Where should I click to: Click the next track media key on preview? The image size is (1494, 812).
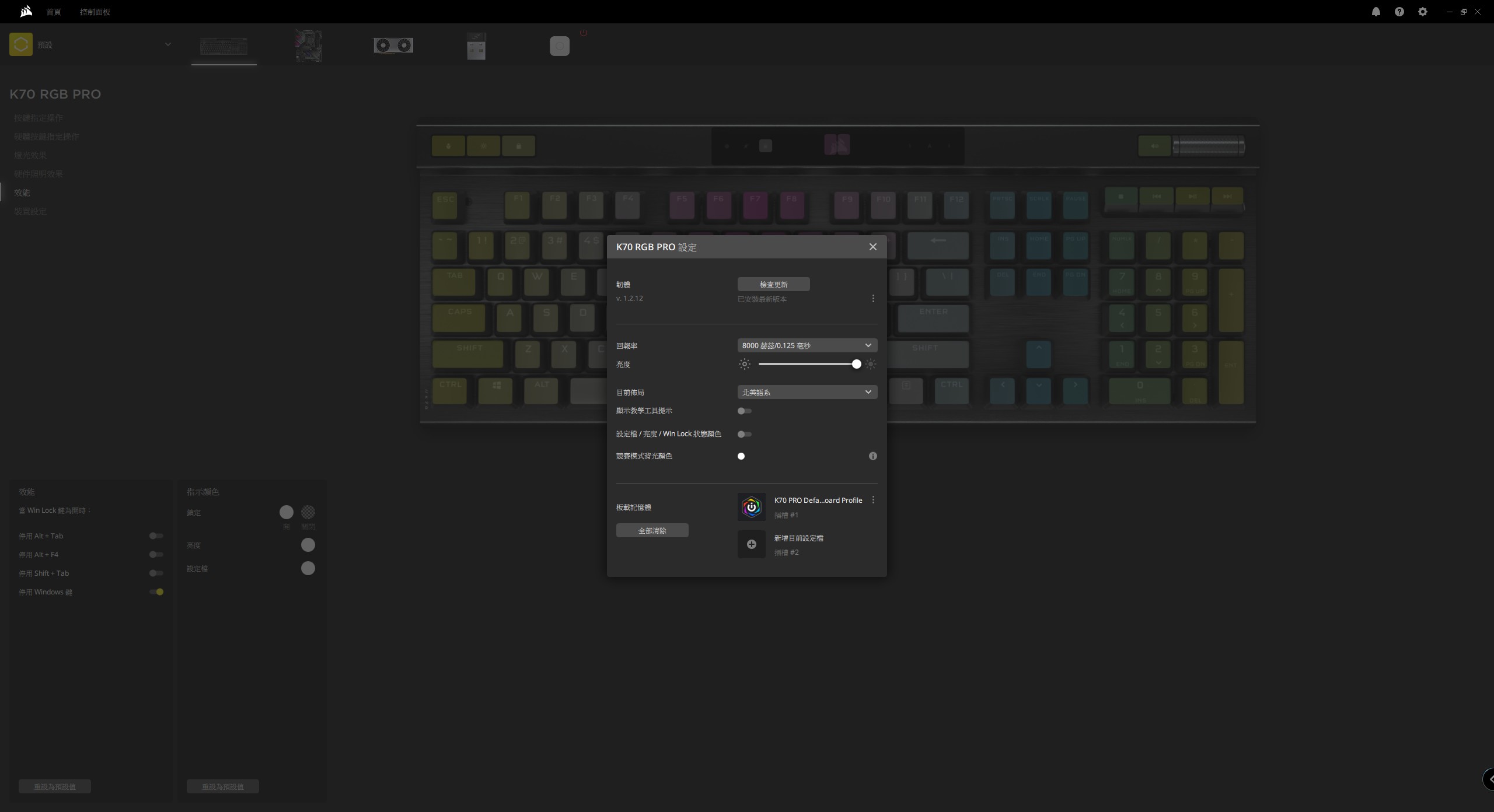[x=1228, y=197]
